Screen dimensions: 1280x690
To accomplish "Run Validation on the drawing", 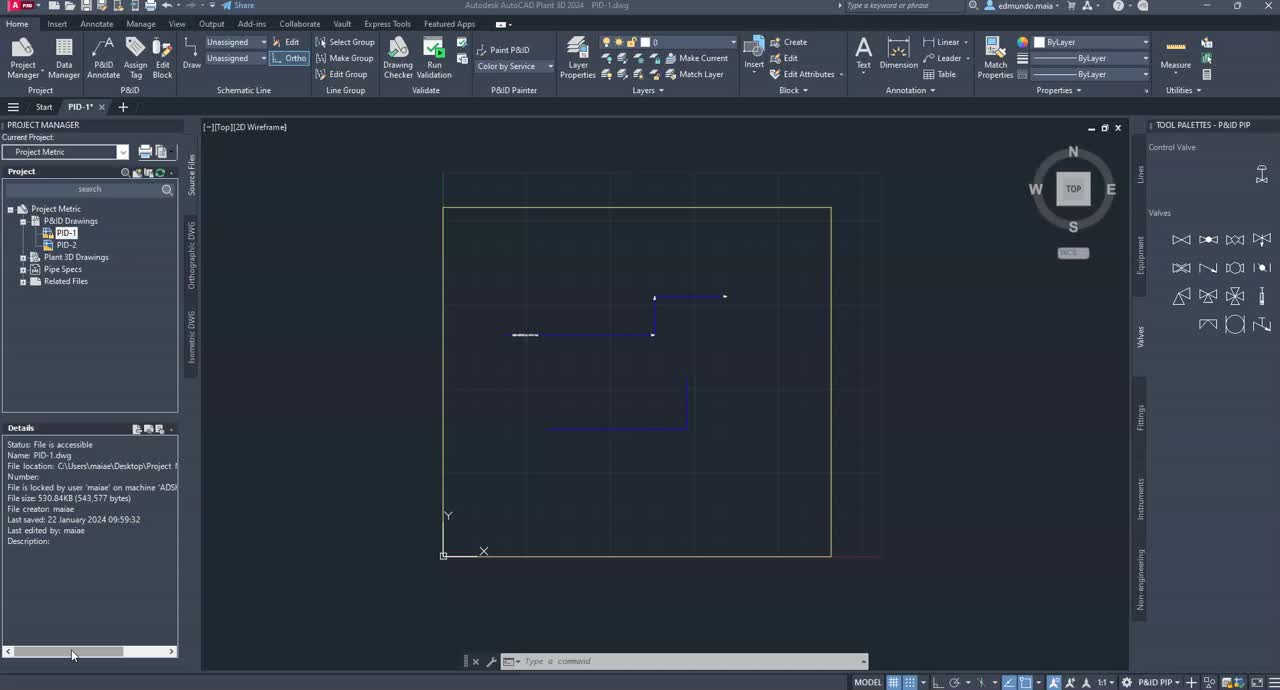I will 434,56.
